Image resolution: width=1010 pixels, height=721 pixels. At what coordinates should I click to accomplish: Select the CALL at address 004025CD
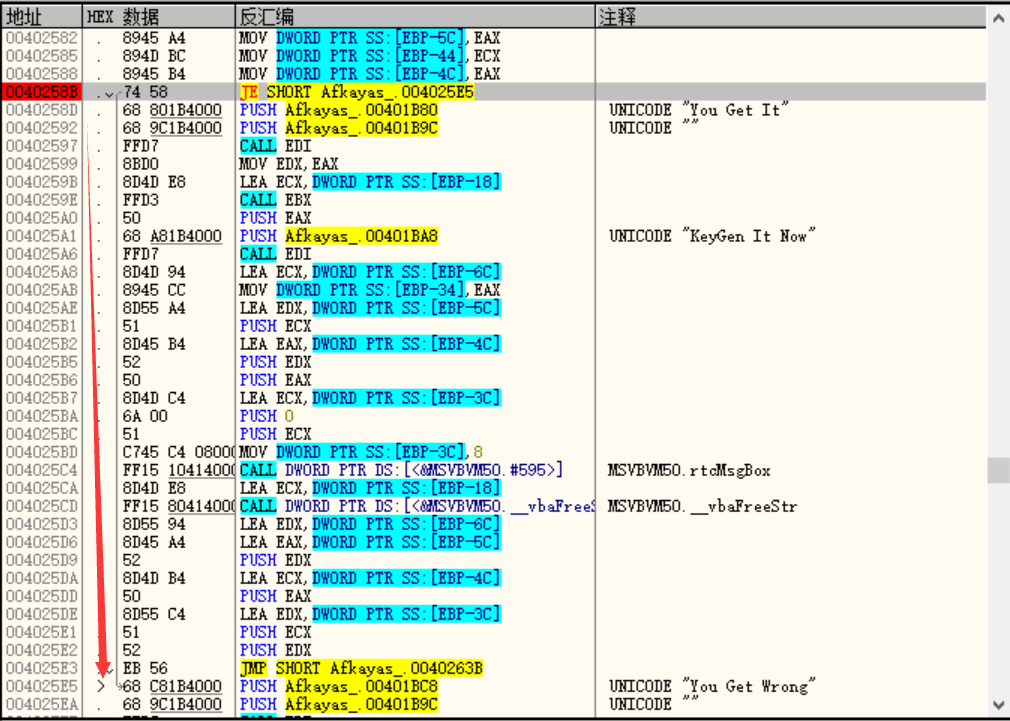[417, 506]
